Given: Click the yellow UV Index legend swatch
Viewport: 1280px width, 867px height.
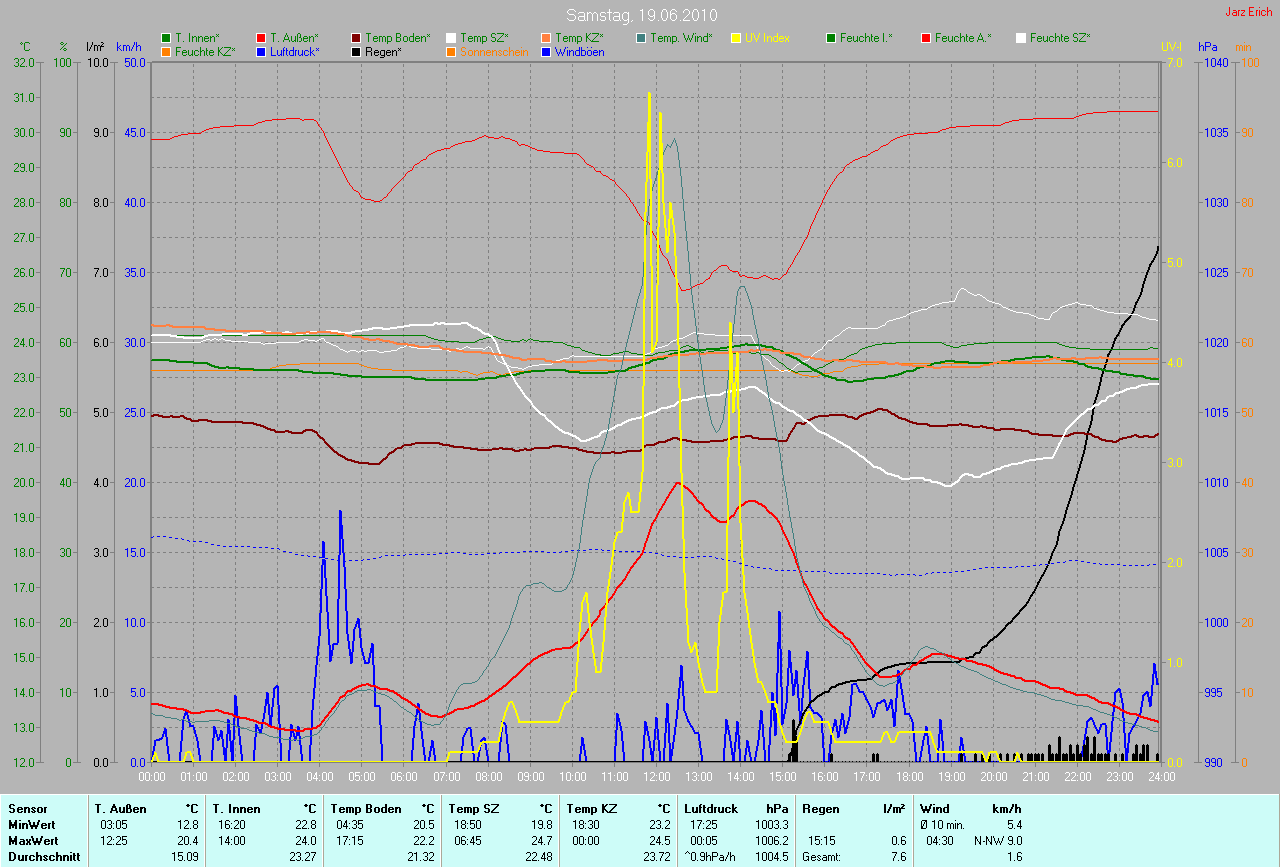Looking at the screenshot, I should pos(736,38).
